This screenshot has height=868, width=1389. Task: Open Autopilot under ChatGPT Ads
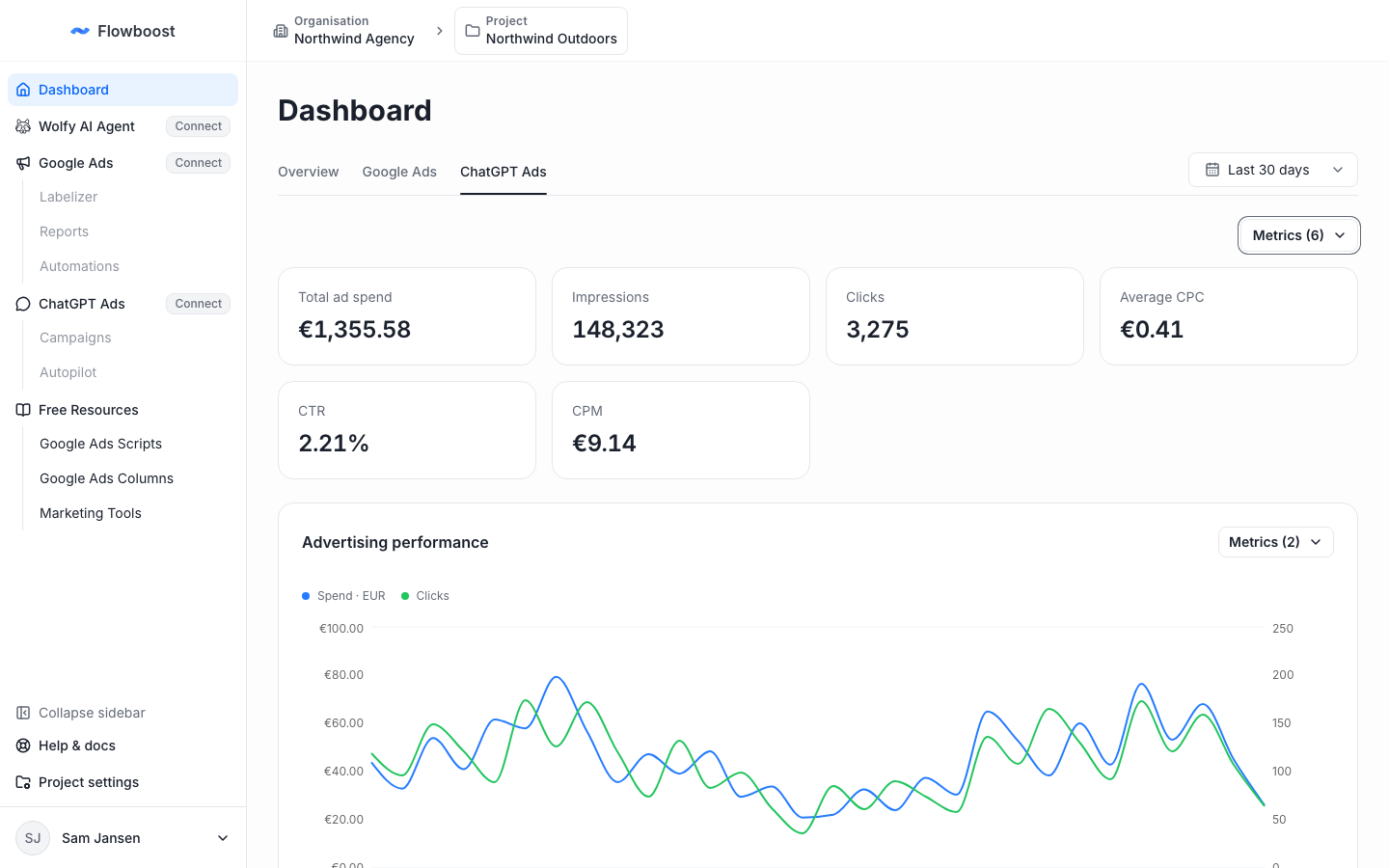click(x=68, y=372)
